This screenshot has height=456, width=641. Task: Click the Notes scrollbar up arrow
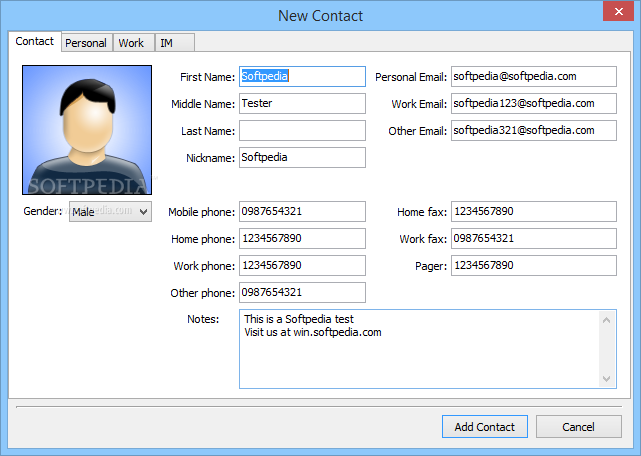[x=607, y=320]
